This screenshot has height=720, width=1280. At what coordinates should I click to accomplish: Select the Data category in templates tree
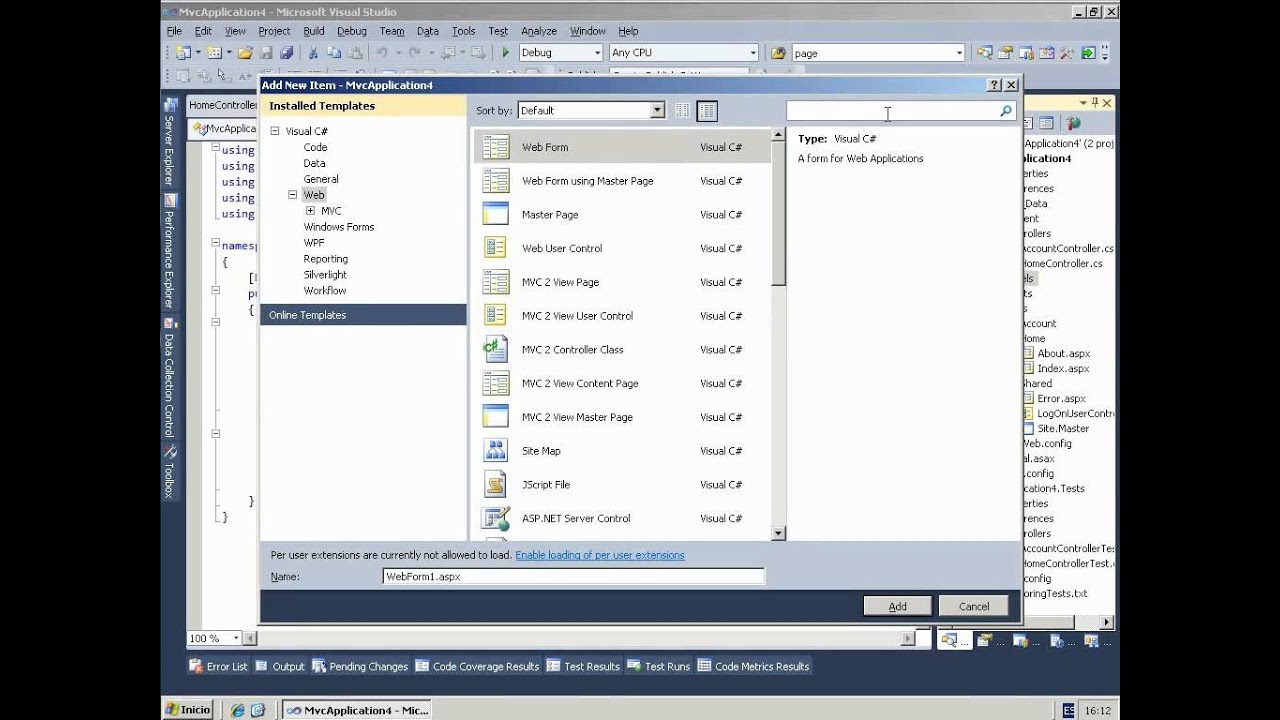[x=314, y=163]
